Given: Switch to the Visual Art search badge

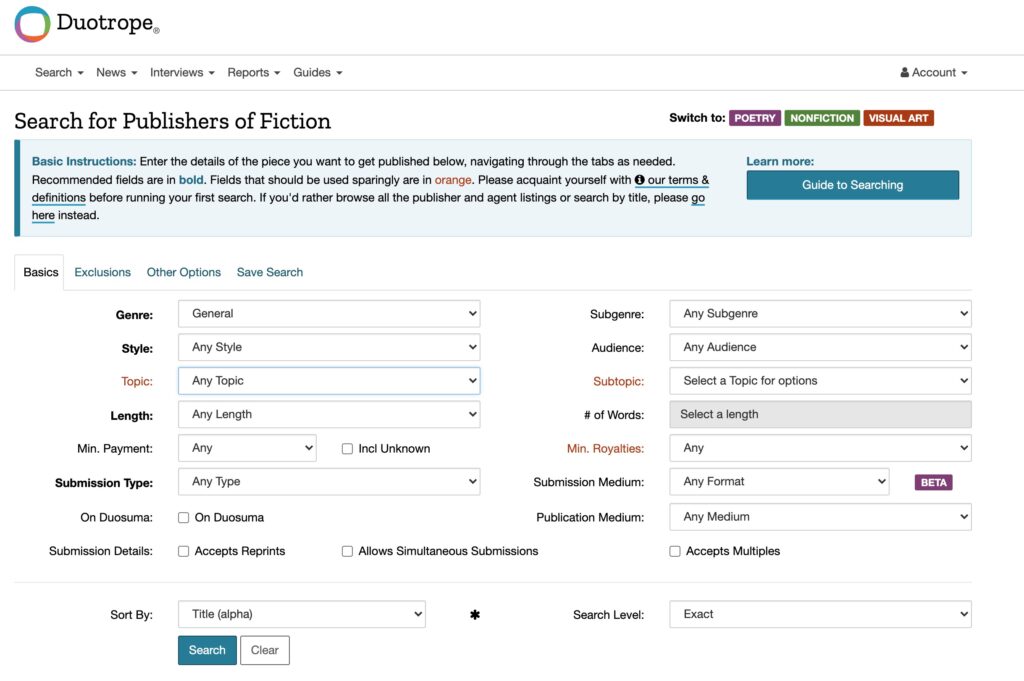Looking at the screenshot, I should point(898,118).
